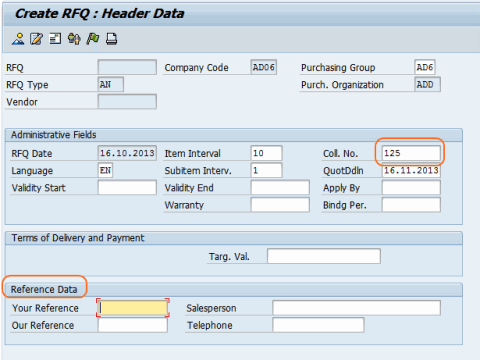The image size is (480, 360).
Task: Focus the Apply By field
Action: pos(411,188)
